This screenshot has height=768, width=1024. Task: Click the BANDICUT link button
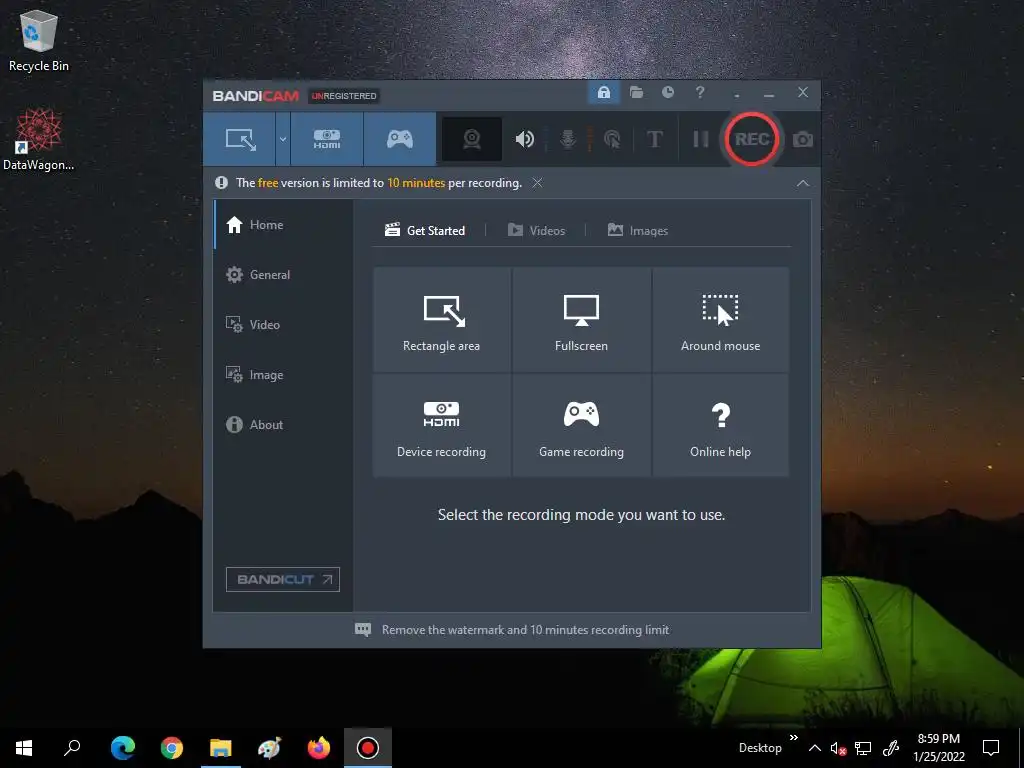coord(283,579)
